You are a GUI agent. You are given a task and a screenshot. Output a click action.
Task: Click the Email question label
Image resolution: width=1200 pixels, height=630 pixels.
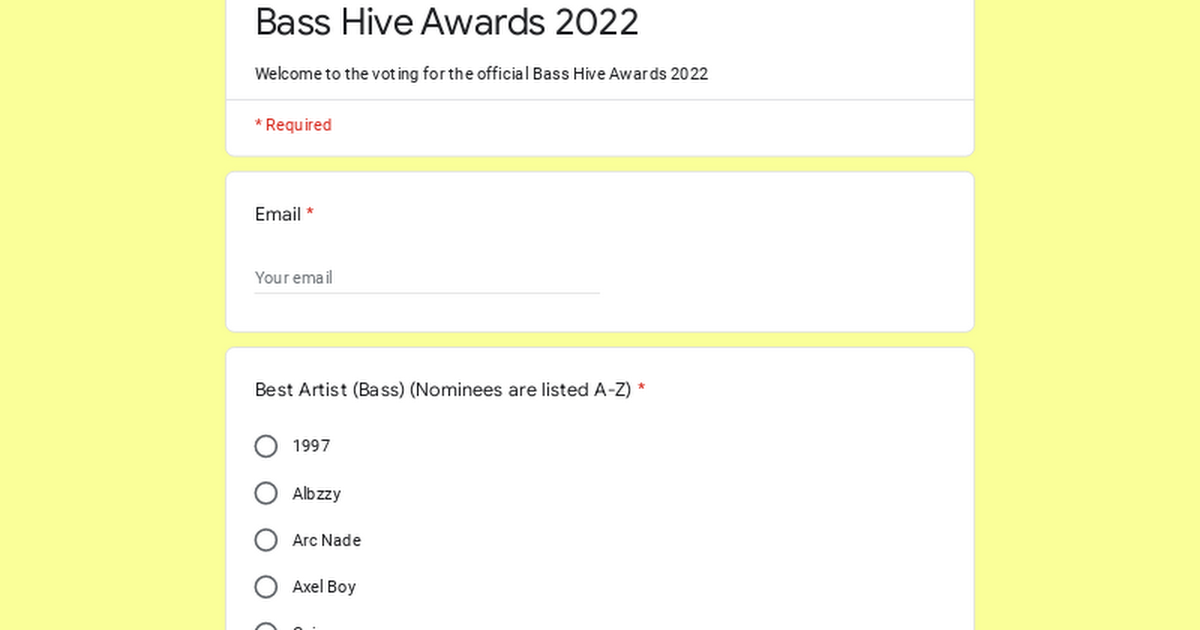click(x=278, y=214)
